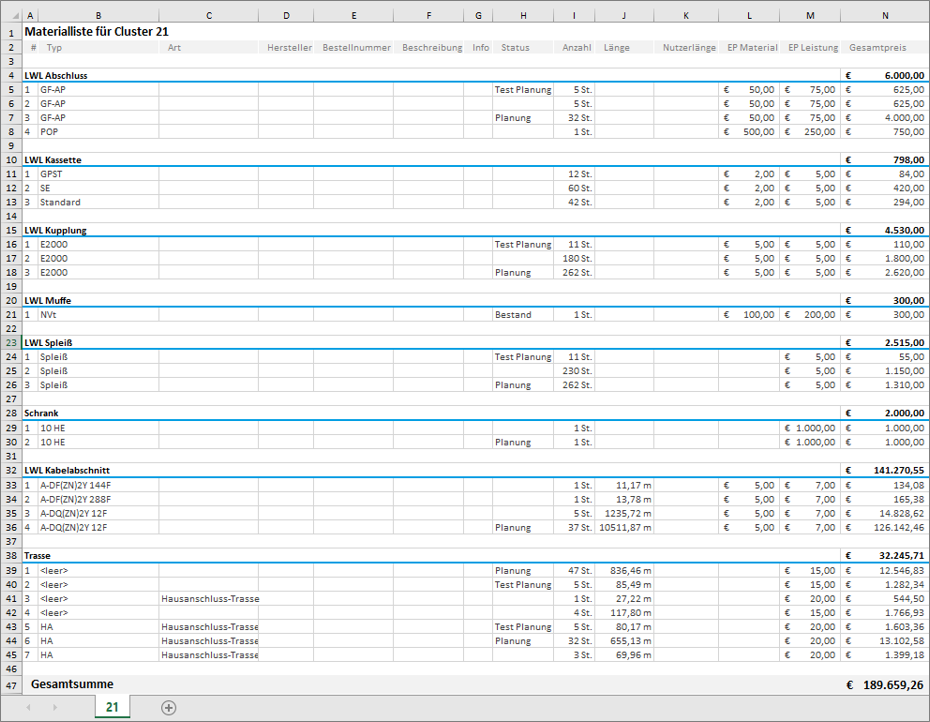Click the 'LWL Kassette' section heading
This screenshot has height=722, width=930.
click(x=53, y=160)
